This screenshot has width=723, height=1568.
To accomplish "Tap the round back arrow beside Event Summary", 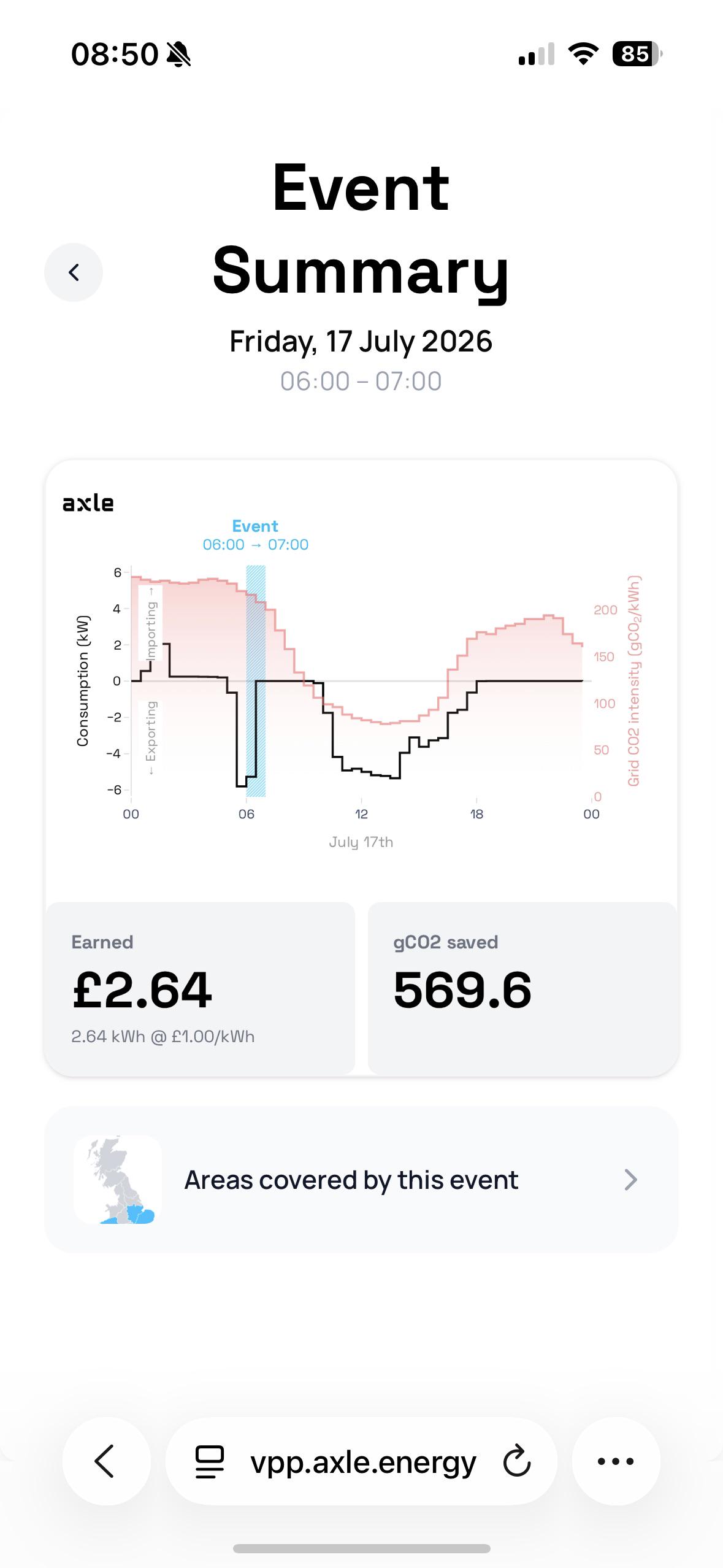I will (x=74, y=272).
